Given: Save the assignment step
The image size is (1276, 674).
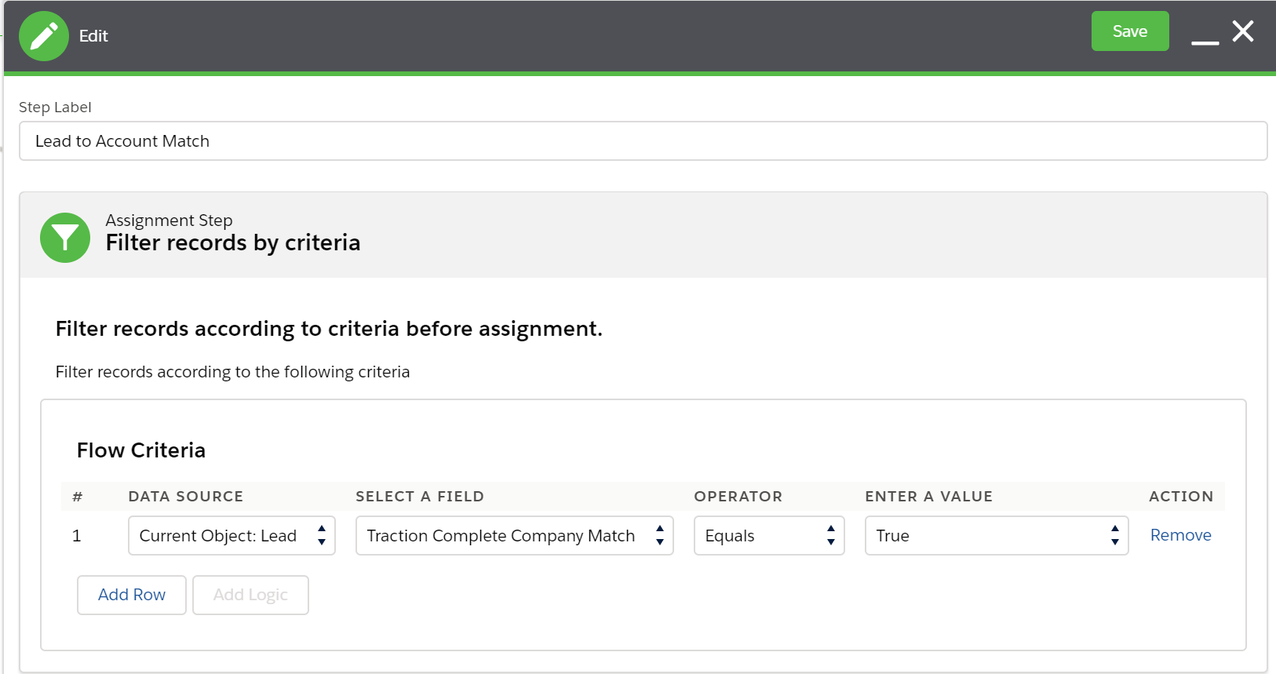Looking at the screenshot, I should 1130,31.
